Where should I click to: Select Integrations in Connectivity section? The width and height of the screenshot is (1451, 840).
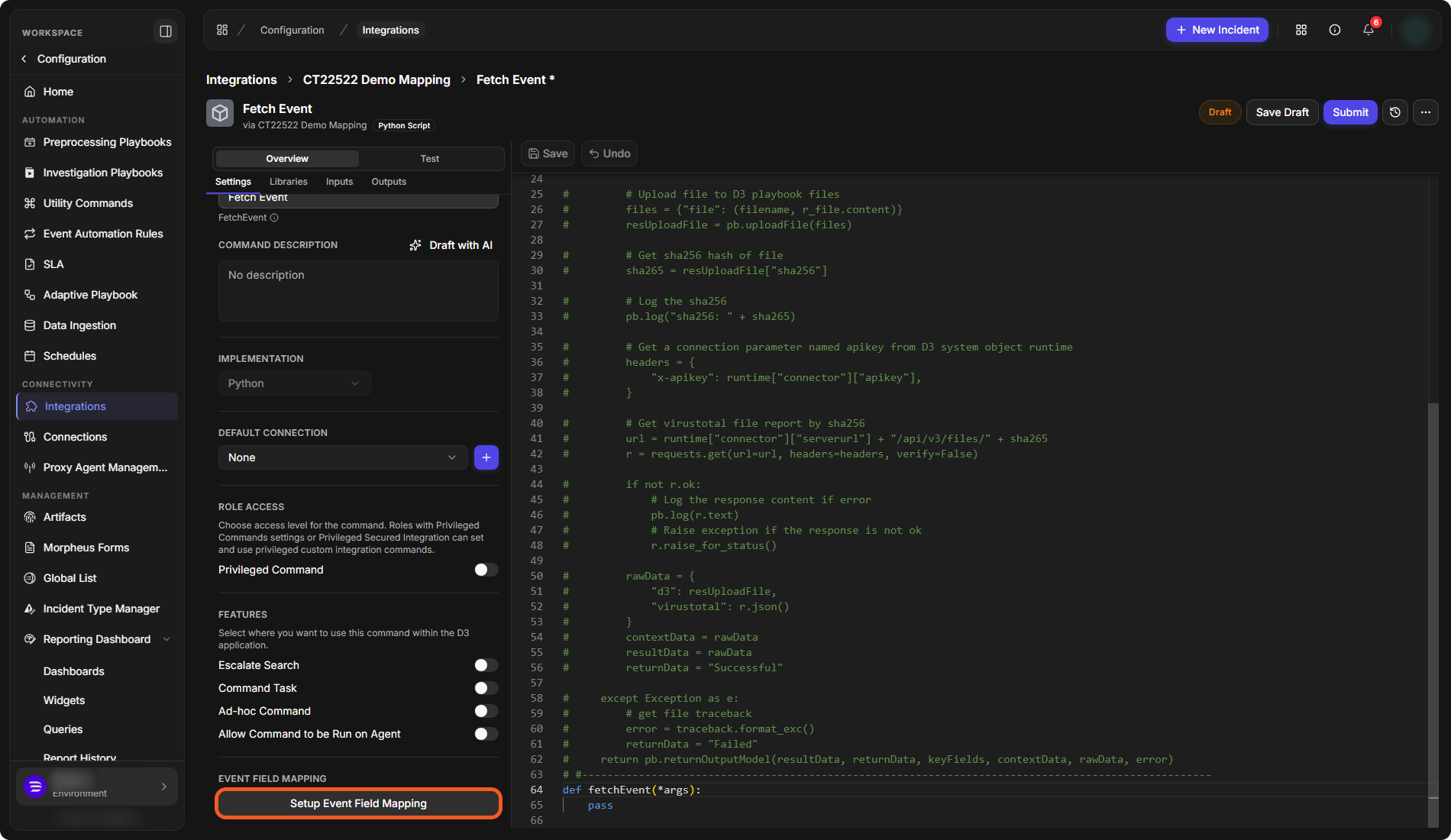pos(97,406)
